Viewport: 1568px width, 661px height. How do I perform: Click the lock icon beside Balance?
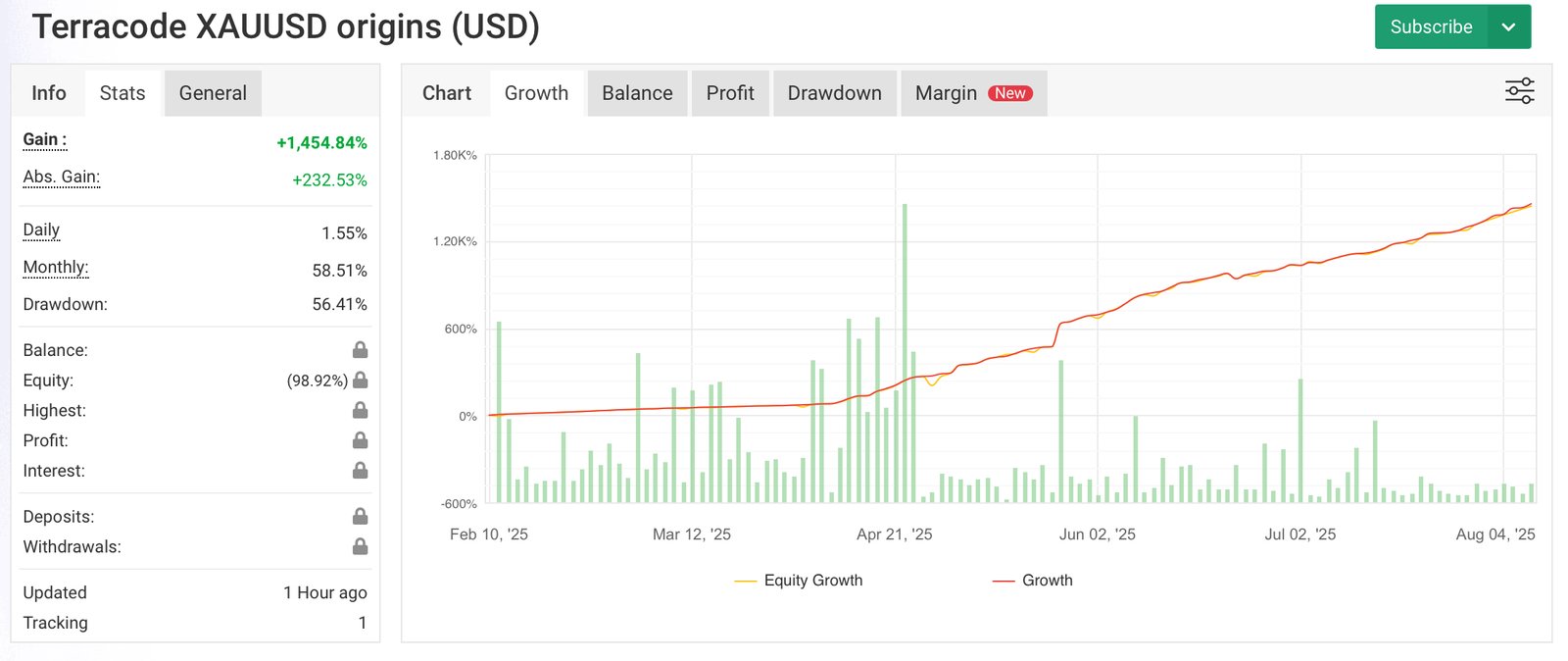(x=360, y=350)
